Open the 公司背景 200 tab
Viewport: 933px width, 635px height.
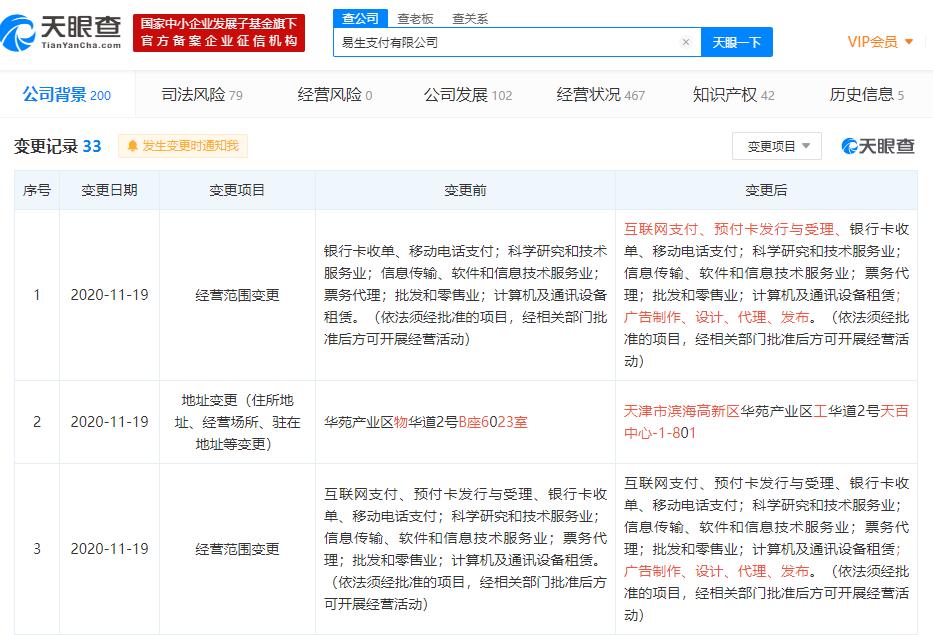67,94
